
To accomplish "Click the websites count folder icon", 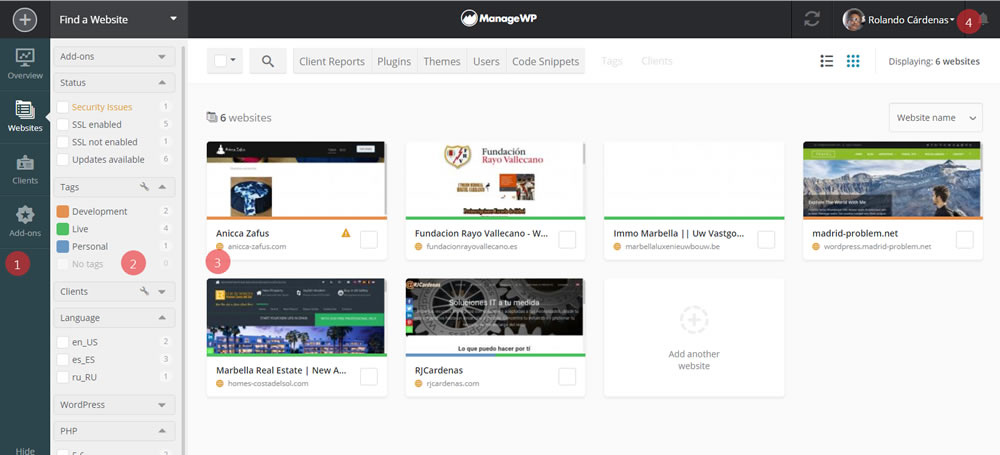I will click(x=212, y=117).
